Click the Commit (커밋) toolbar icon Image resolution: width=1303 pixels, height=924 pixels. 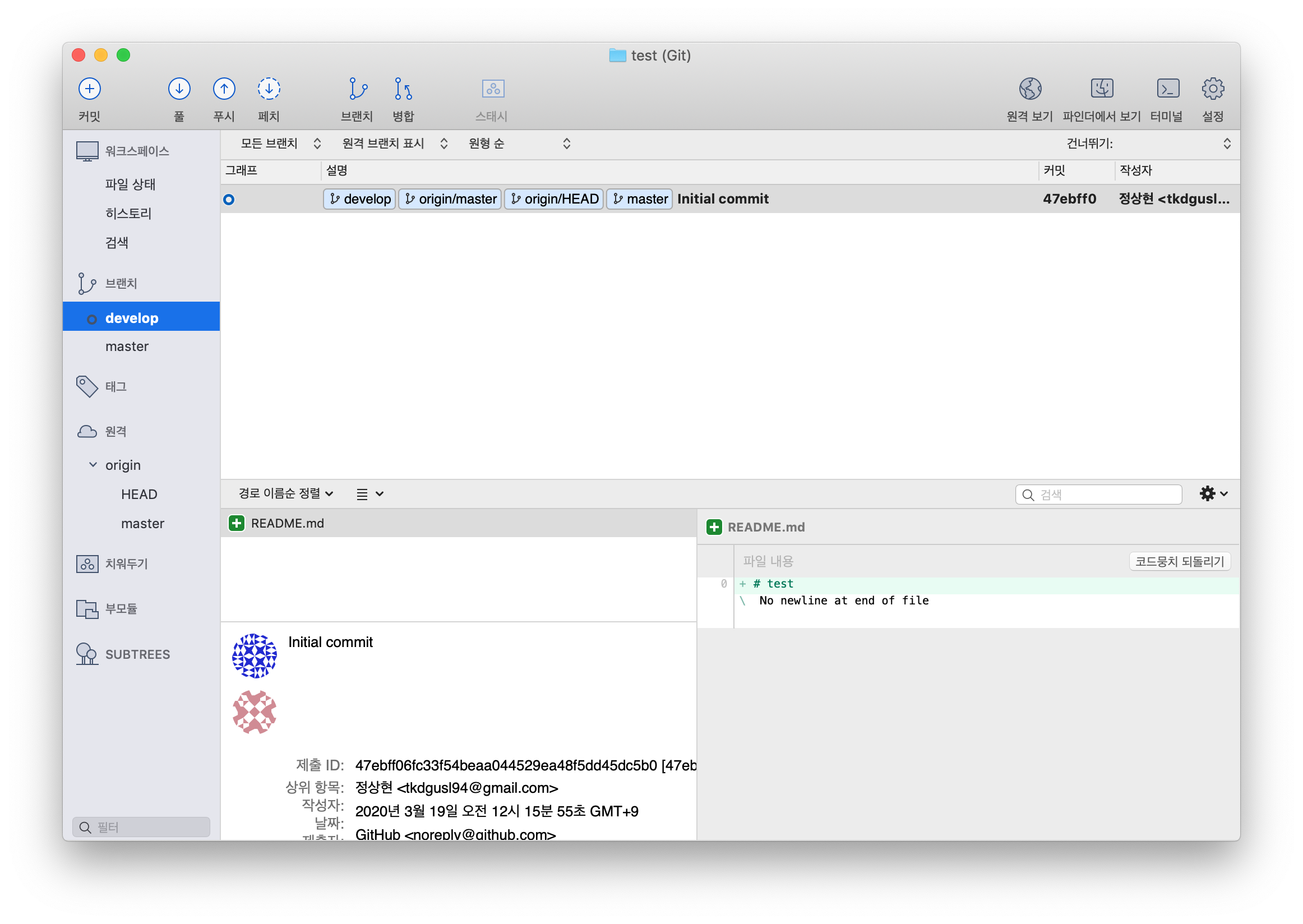[x=89, y=89]
